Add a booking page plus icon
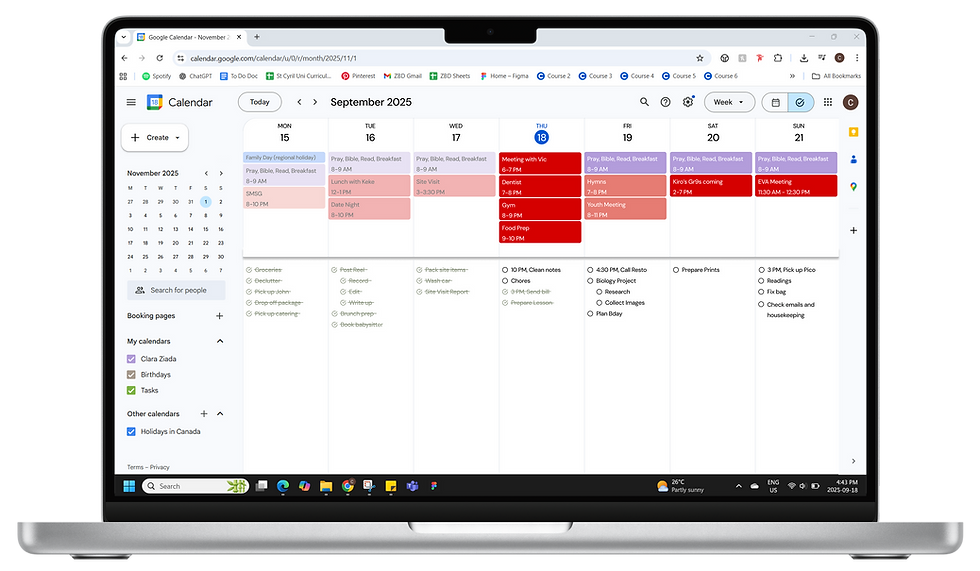 click(219, 316)
